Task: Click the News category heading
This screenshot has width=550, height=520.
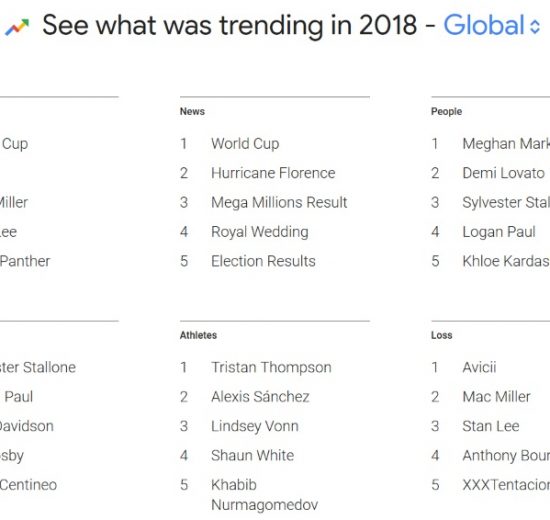Action: point(192,111)
